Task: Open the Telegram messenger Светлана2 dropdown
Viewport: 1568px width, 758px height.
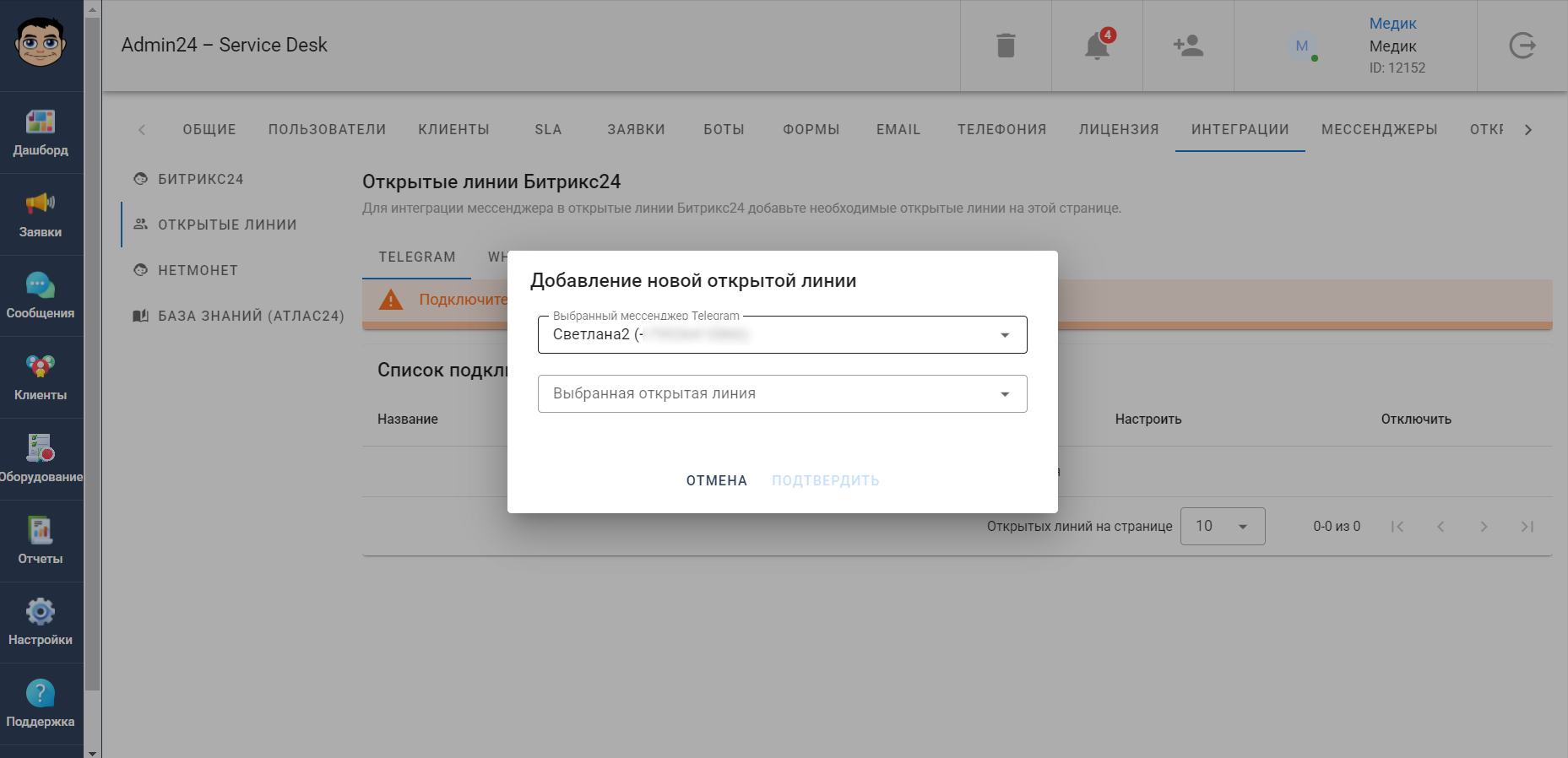Action: pyautogui.click(x=783, y=334)
